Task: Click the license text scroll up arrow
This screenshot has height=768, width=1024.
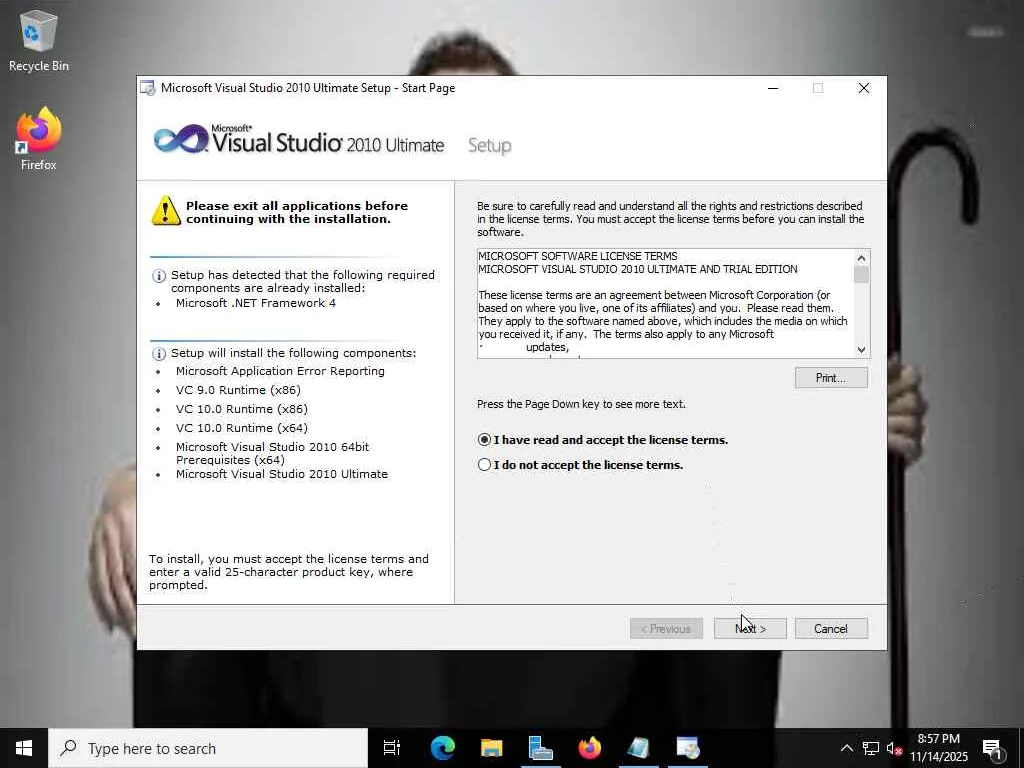Action: click(x=861, y=258)
